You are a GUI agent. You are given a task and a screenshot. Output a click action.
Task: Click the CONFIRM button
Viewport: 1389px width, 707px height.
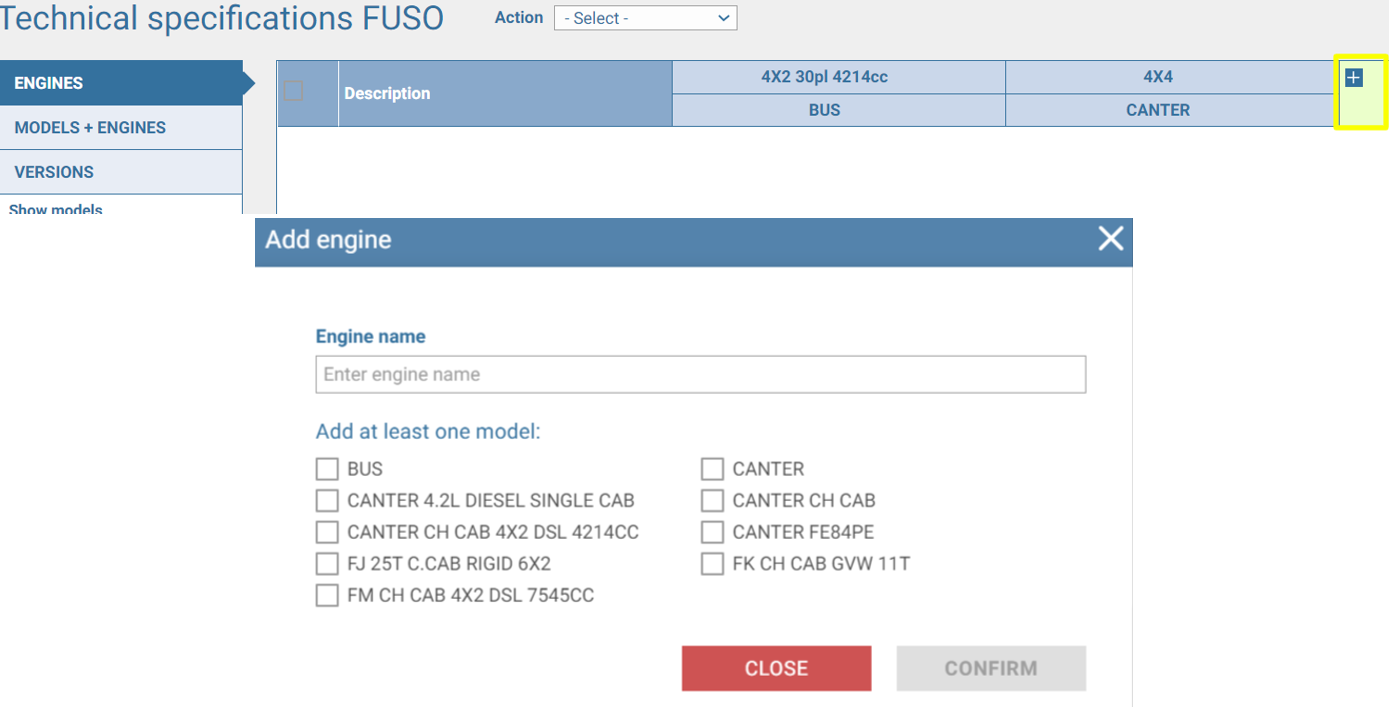tap(991, 668)
